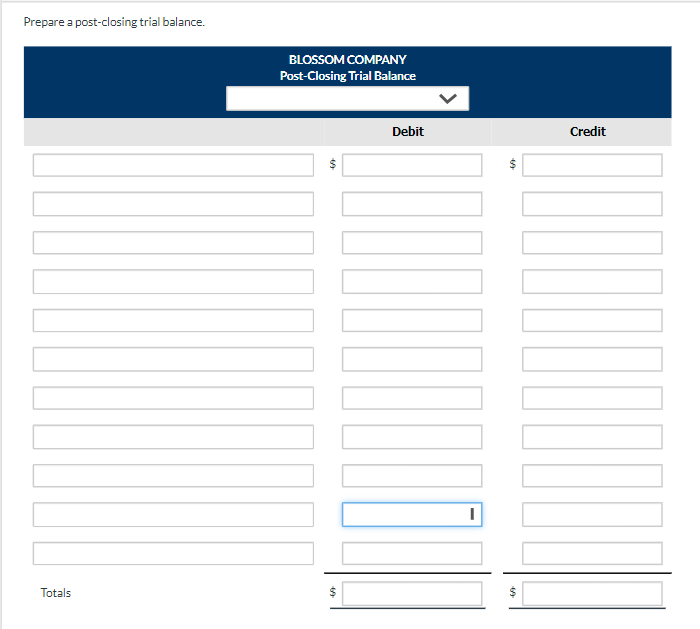Focus the sixth row Credit field
700x629 pixels.
[x=592, y=359]
